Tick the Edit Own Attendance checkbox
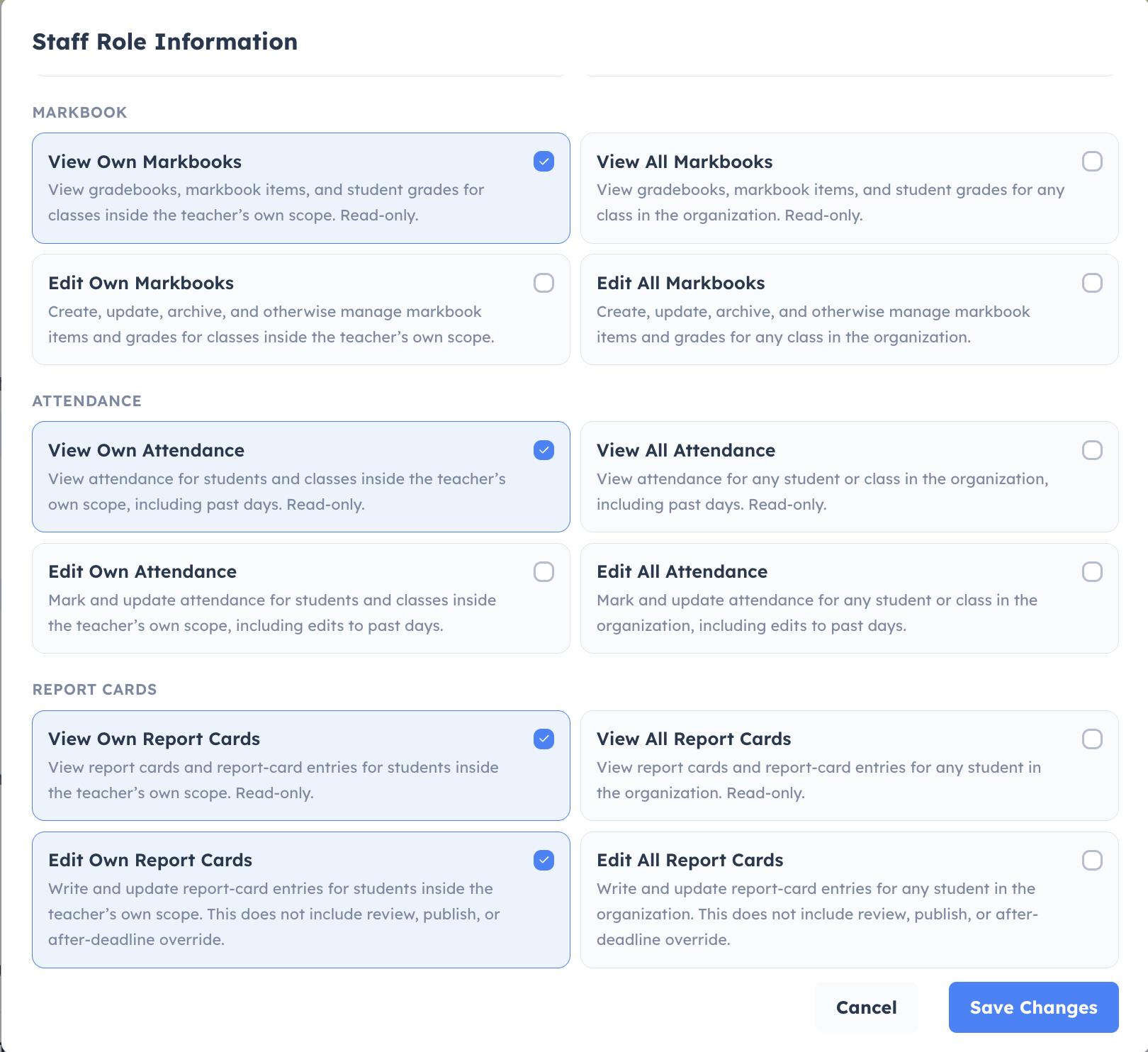 (544, 571)
